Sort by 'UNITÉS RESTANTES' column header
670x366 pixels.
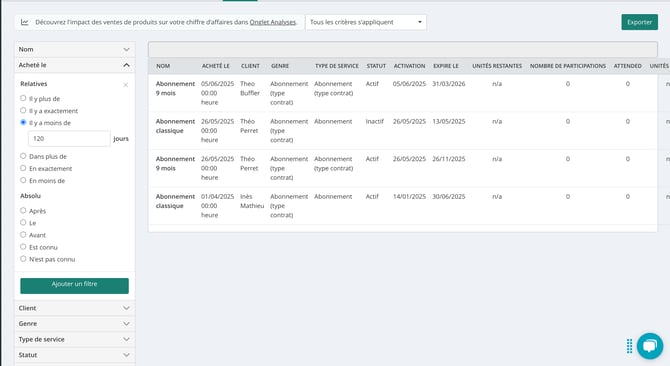click(x=497, y=66)
